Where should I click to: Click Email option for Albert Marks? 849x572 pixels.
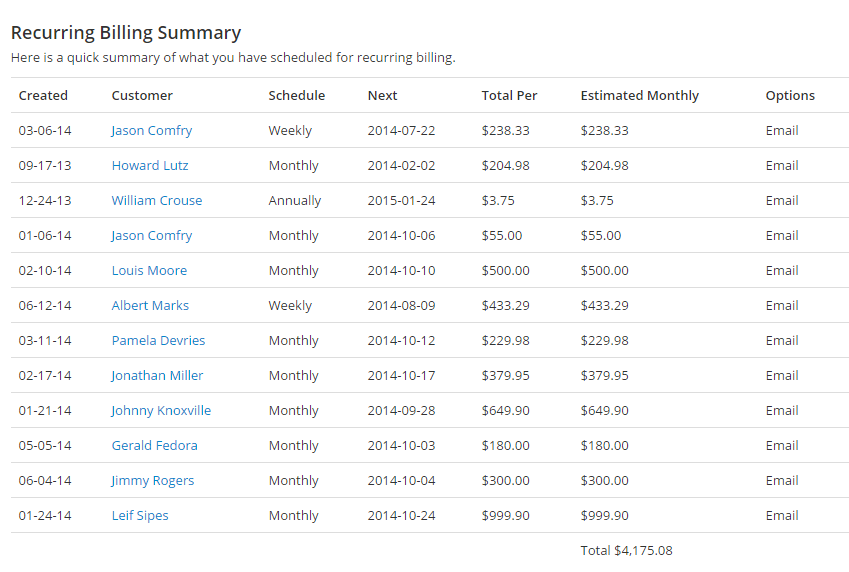(782, 306)
